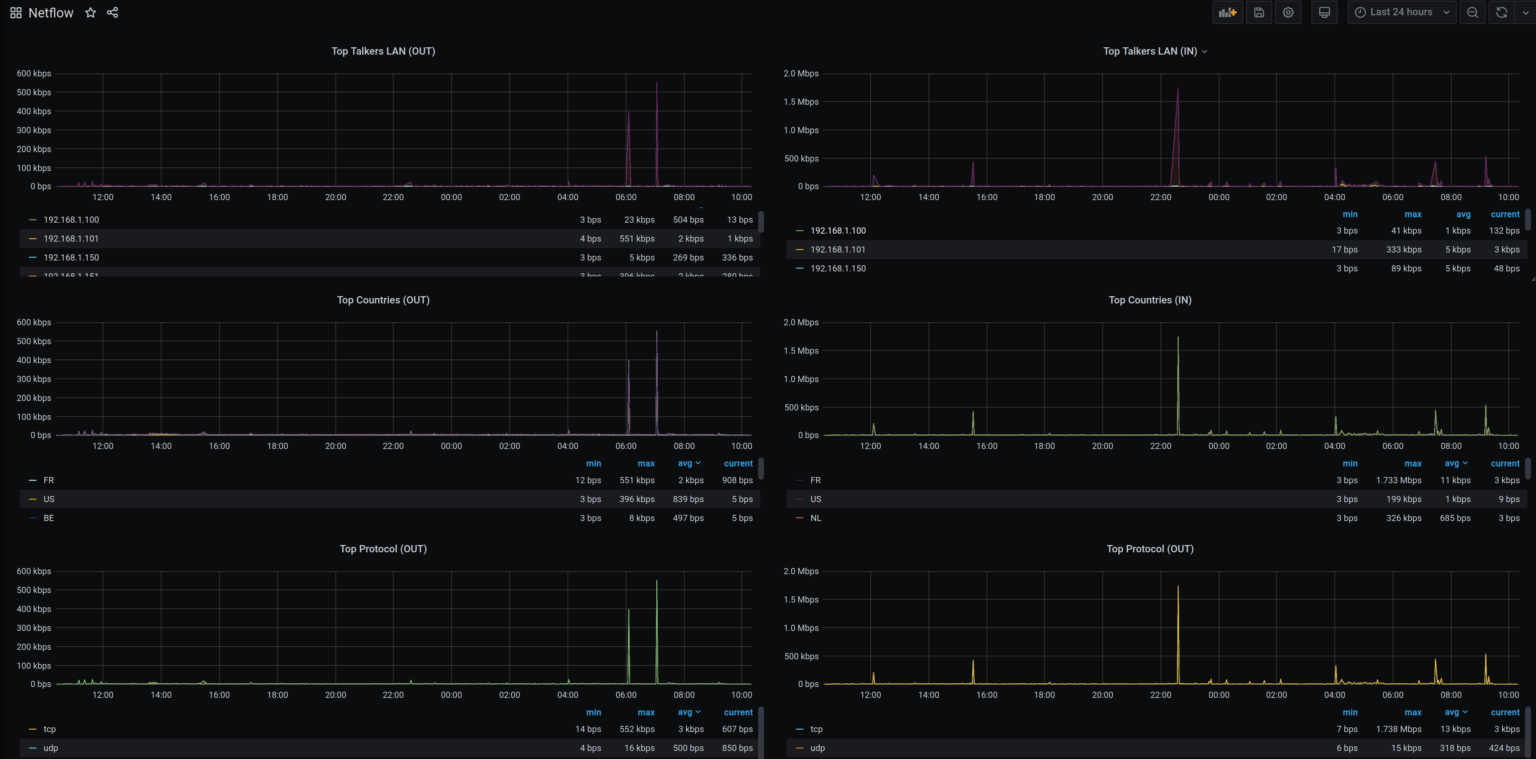Open the Last 24 hours time picker
Screen dimensions: 1536x759
(1400, 12)
